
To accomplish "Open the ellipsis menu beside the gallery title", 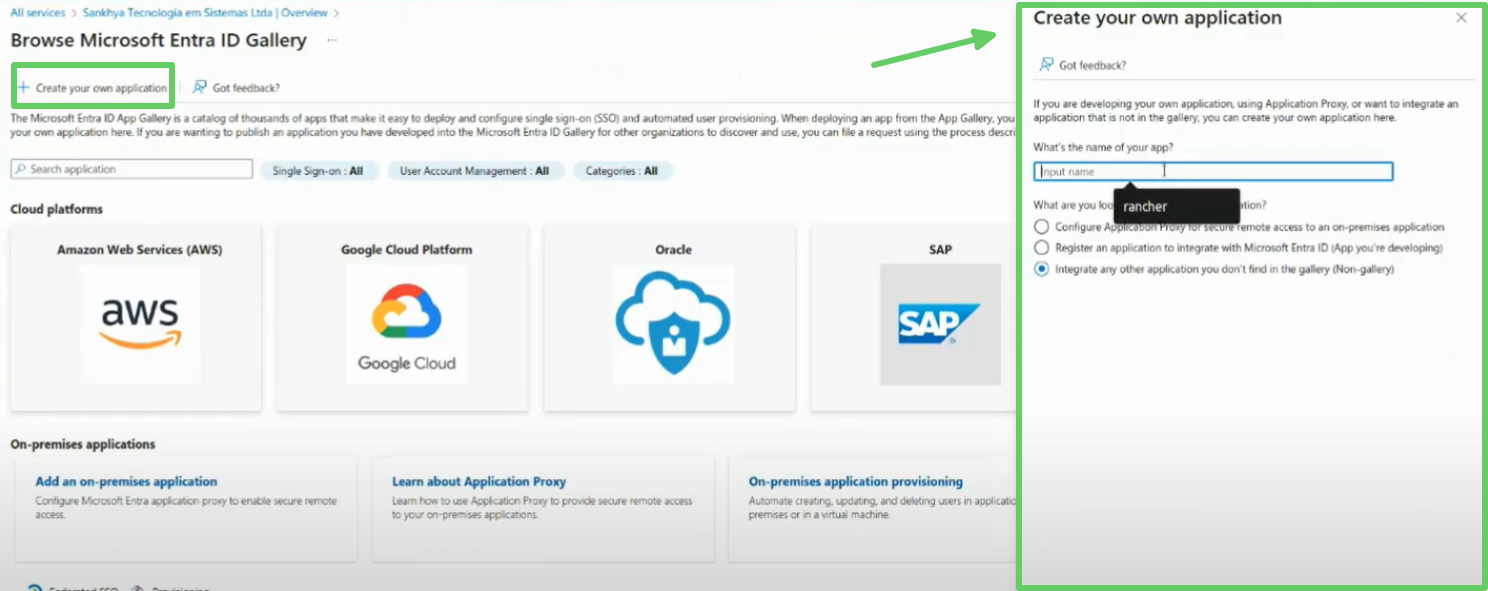I will [331, 40].
